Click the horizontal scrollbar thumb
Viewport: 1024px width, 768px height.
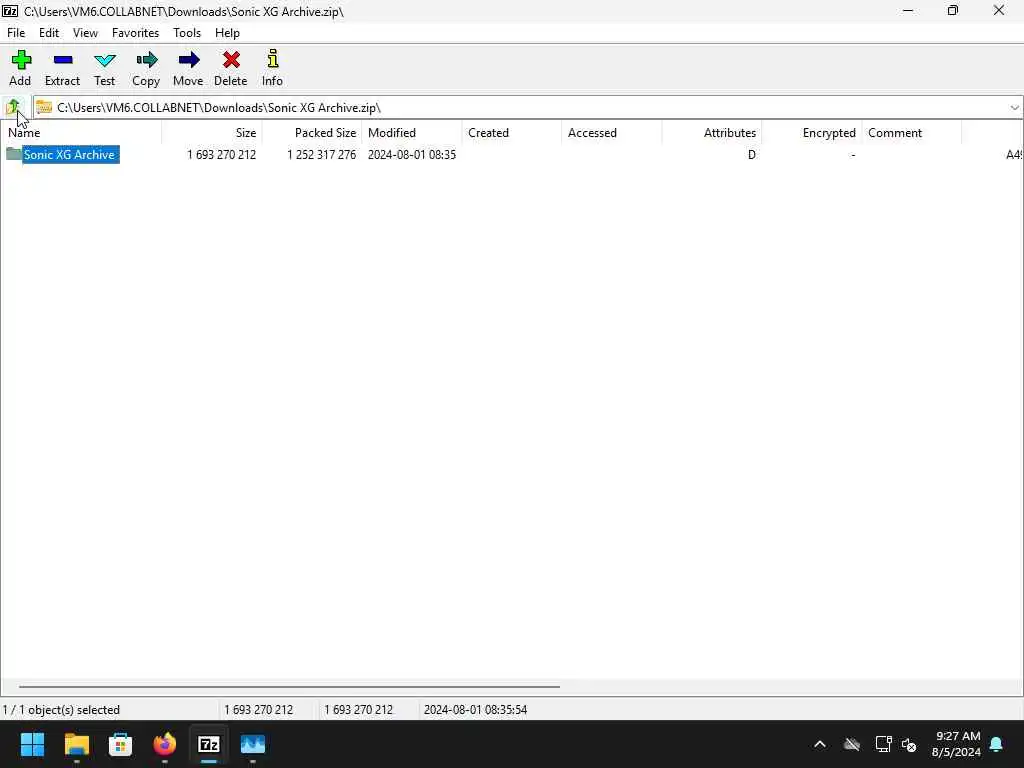(289, 686)
